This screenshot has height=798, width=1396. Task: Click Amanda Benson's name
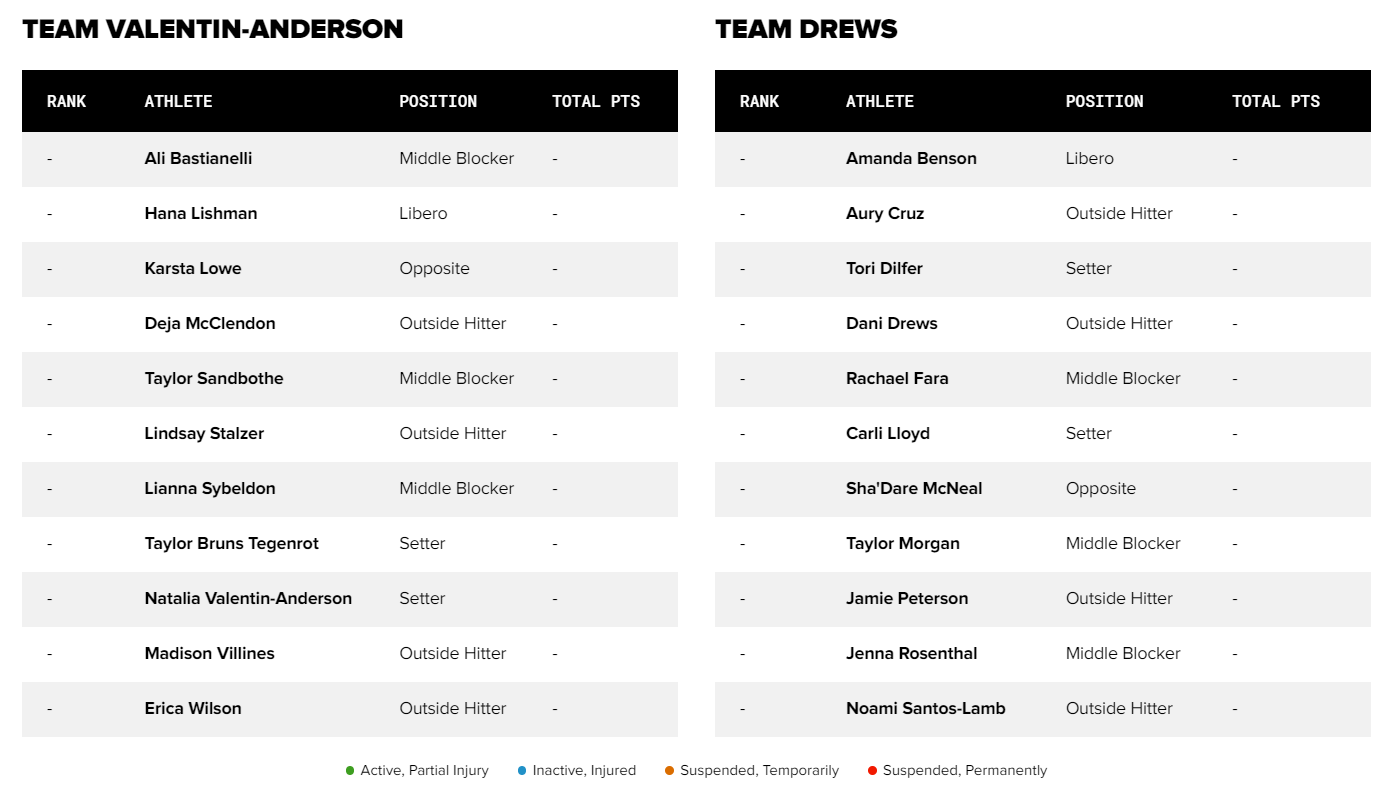(911, 158)
